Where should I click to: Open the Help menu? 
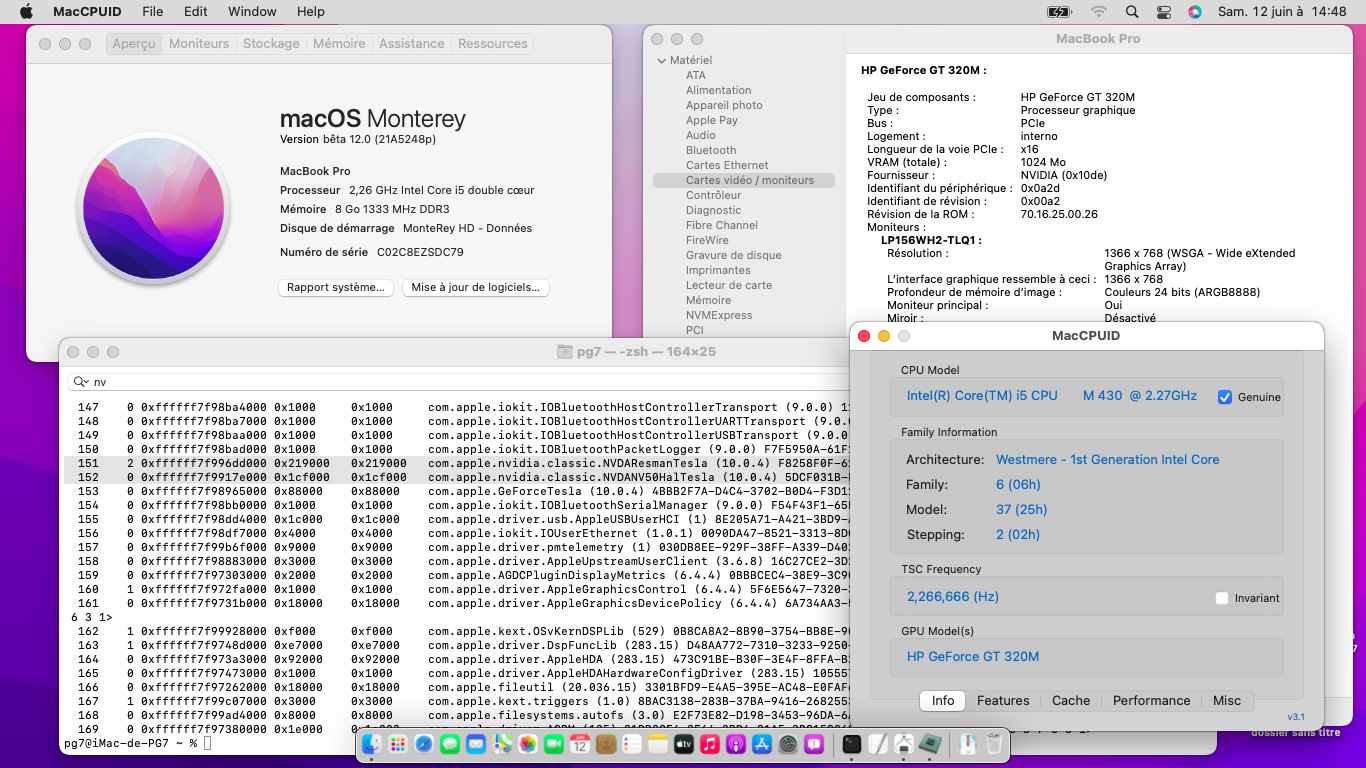311,11
